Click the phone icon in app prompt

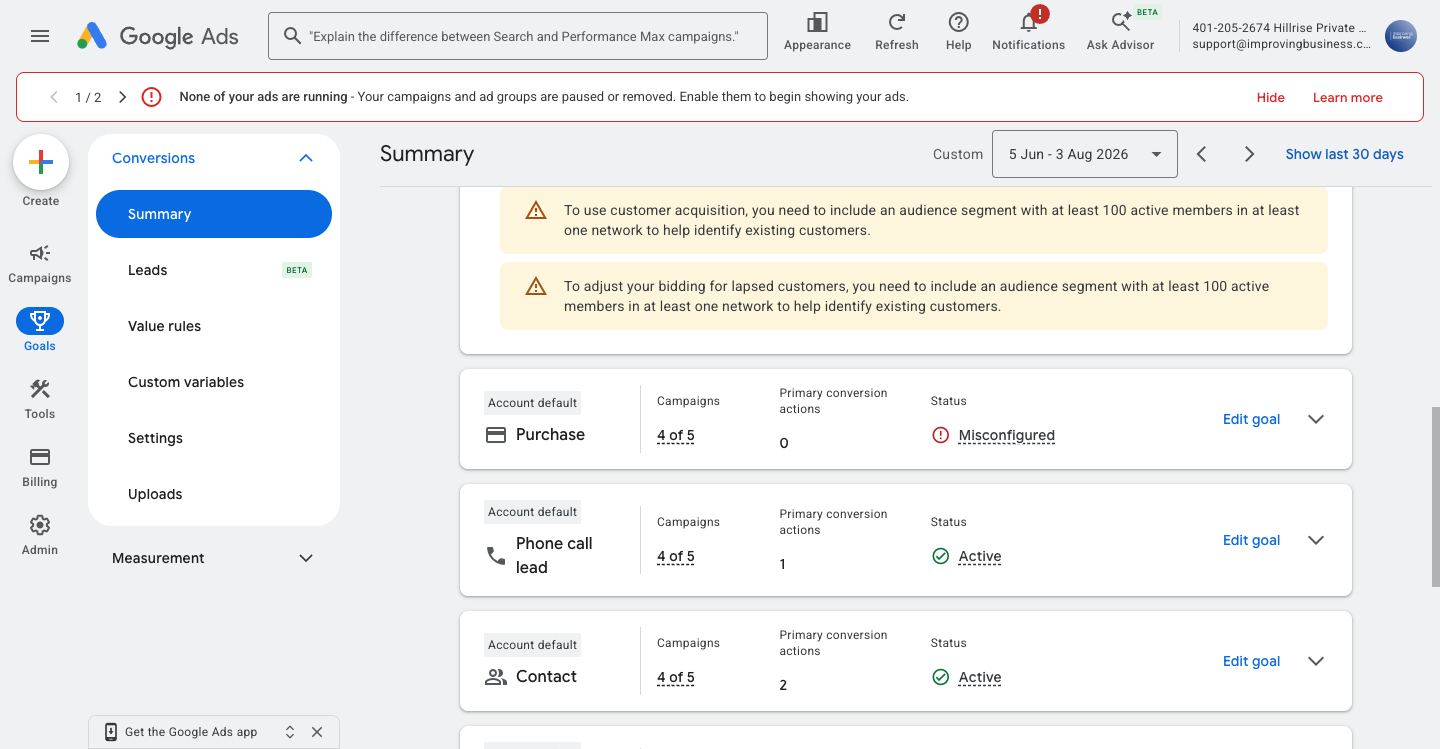110,732
